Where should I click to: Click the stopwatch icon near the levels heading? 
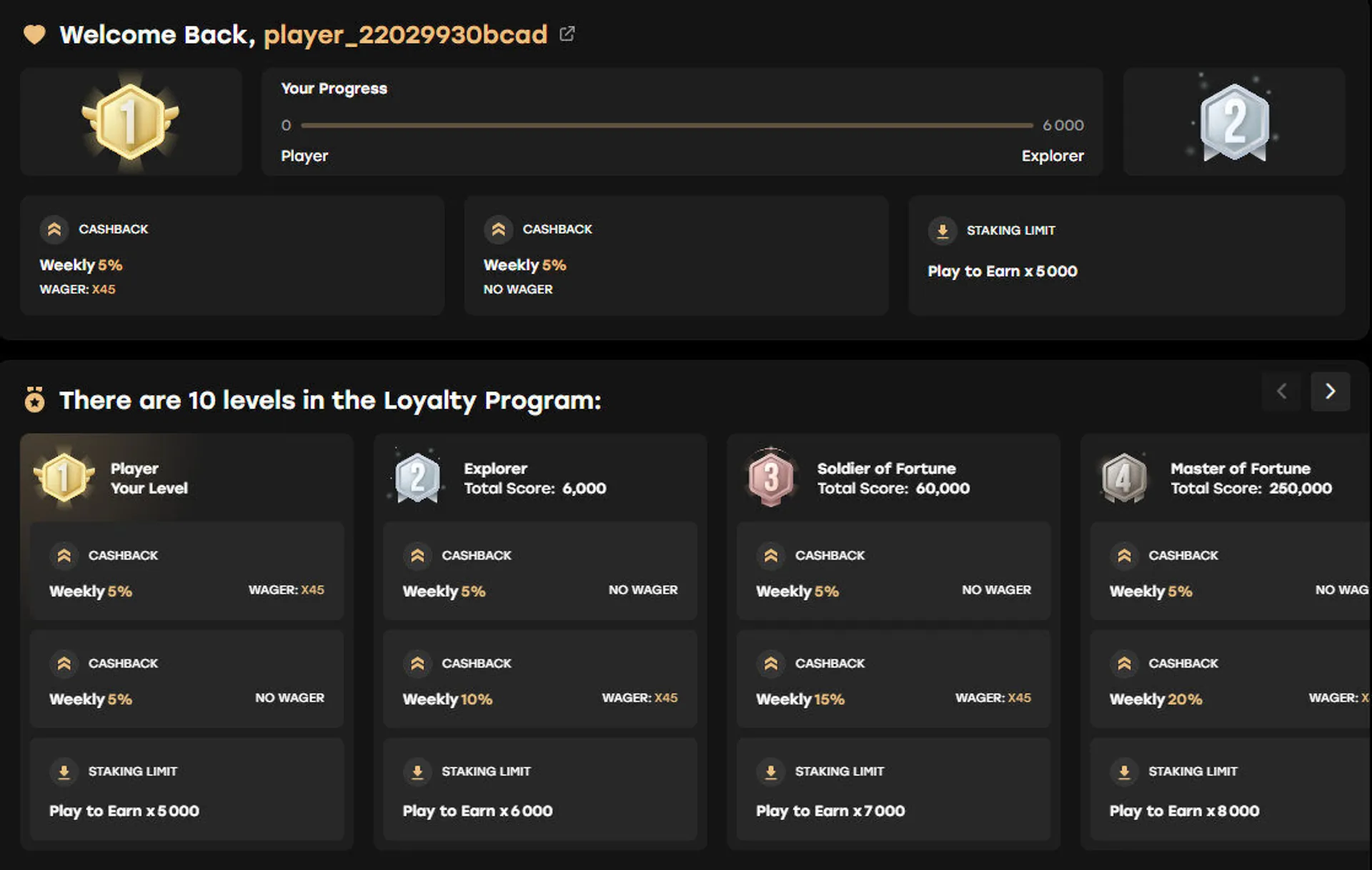coord(34,400)
